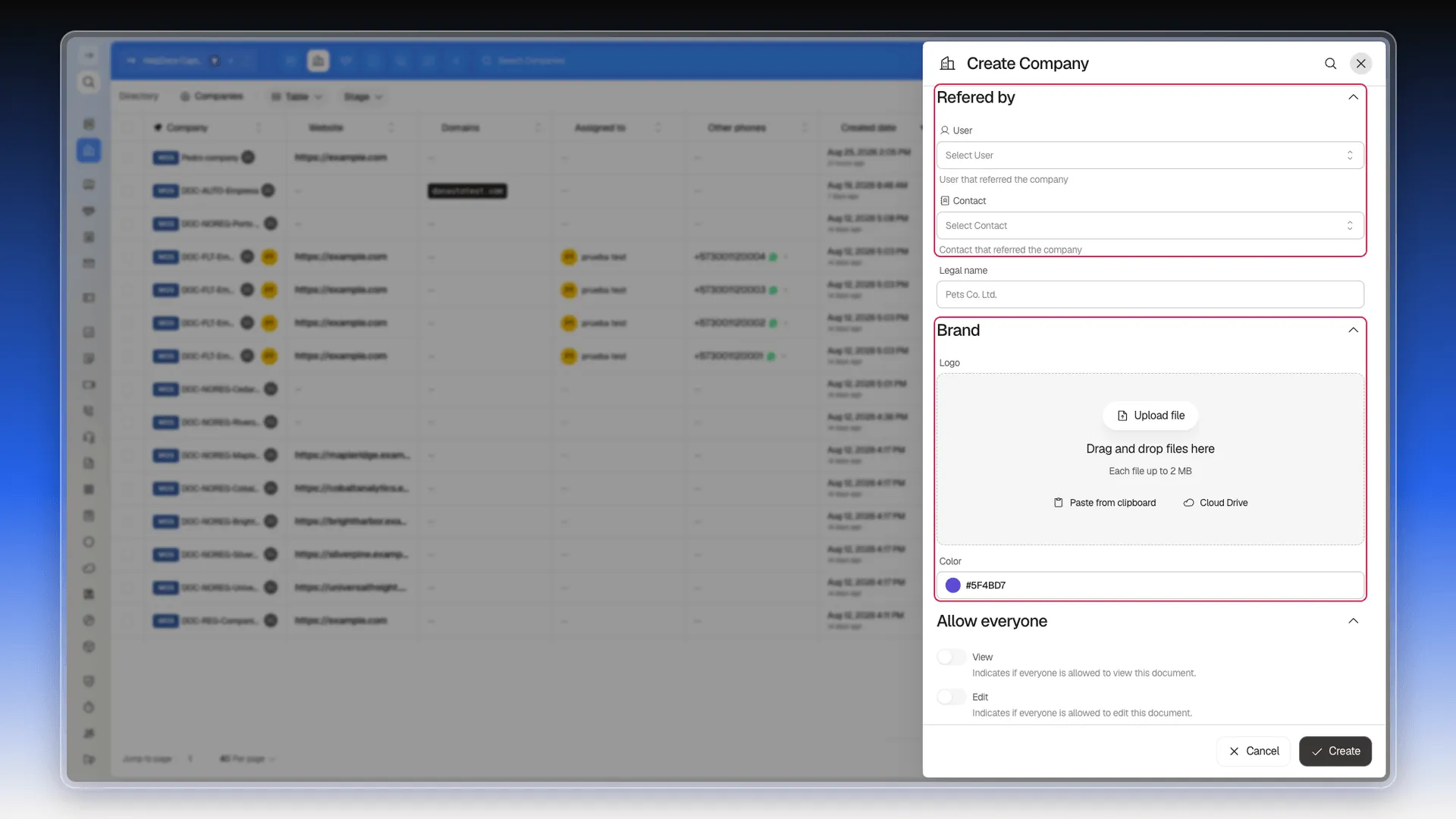This screenshot has height=819, width=1456.
Task: Click the Legal name input field
Action: (1150, 295)
